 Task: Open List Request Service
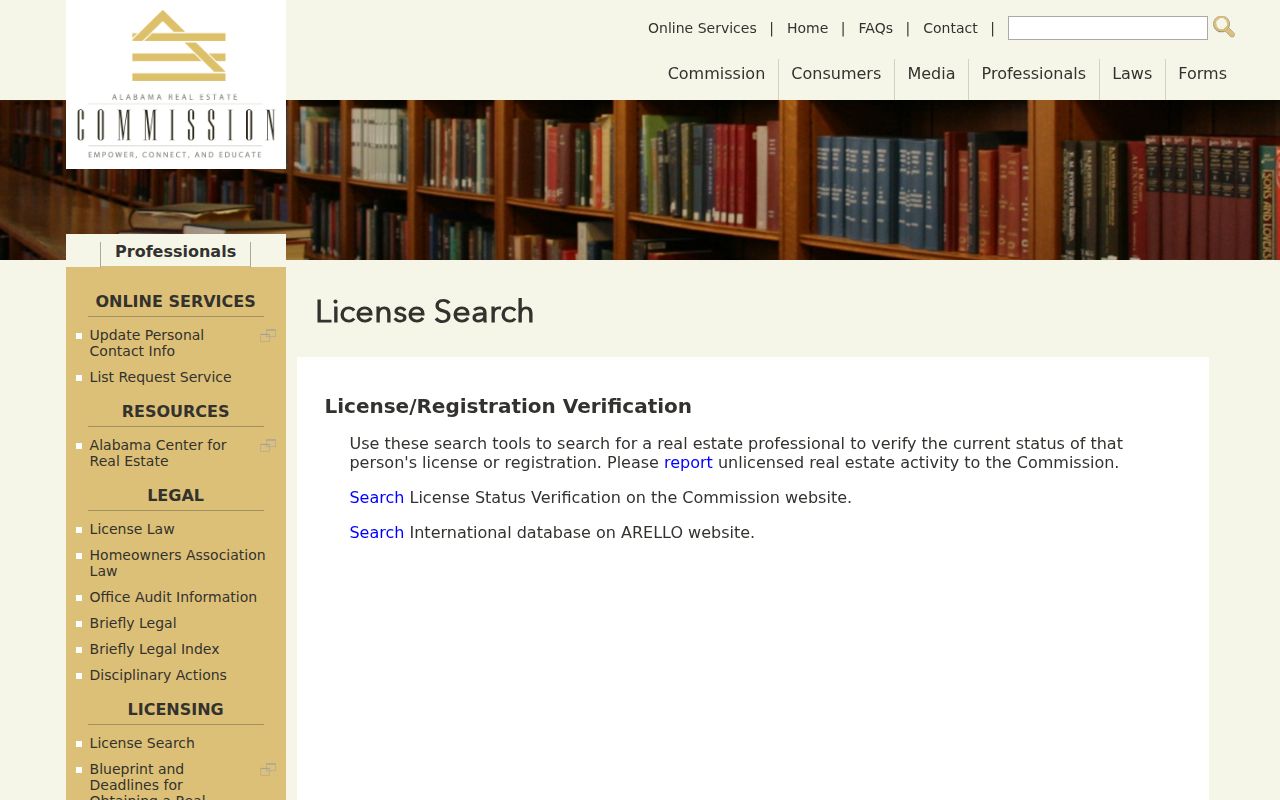coord(160,377)
